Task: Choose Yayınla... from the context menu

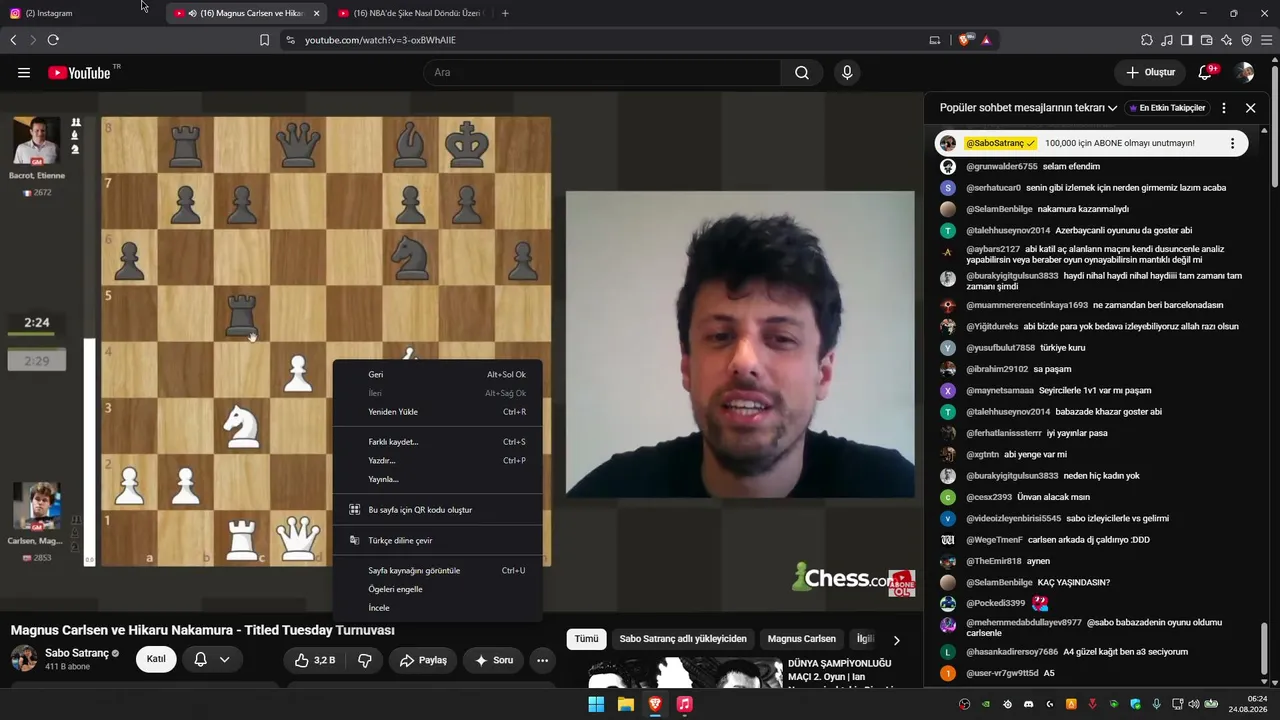Action: 438,480
